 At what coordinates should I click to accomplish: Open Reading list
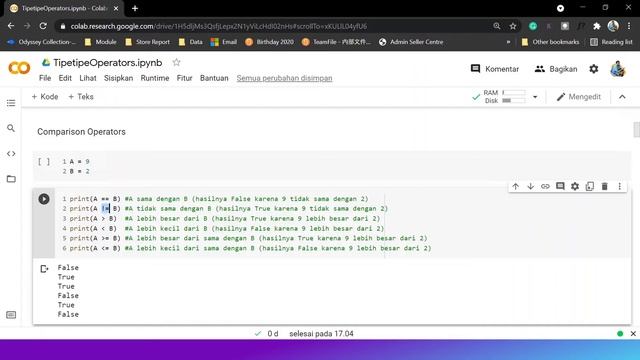611,42
